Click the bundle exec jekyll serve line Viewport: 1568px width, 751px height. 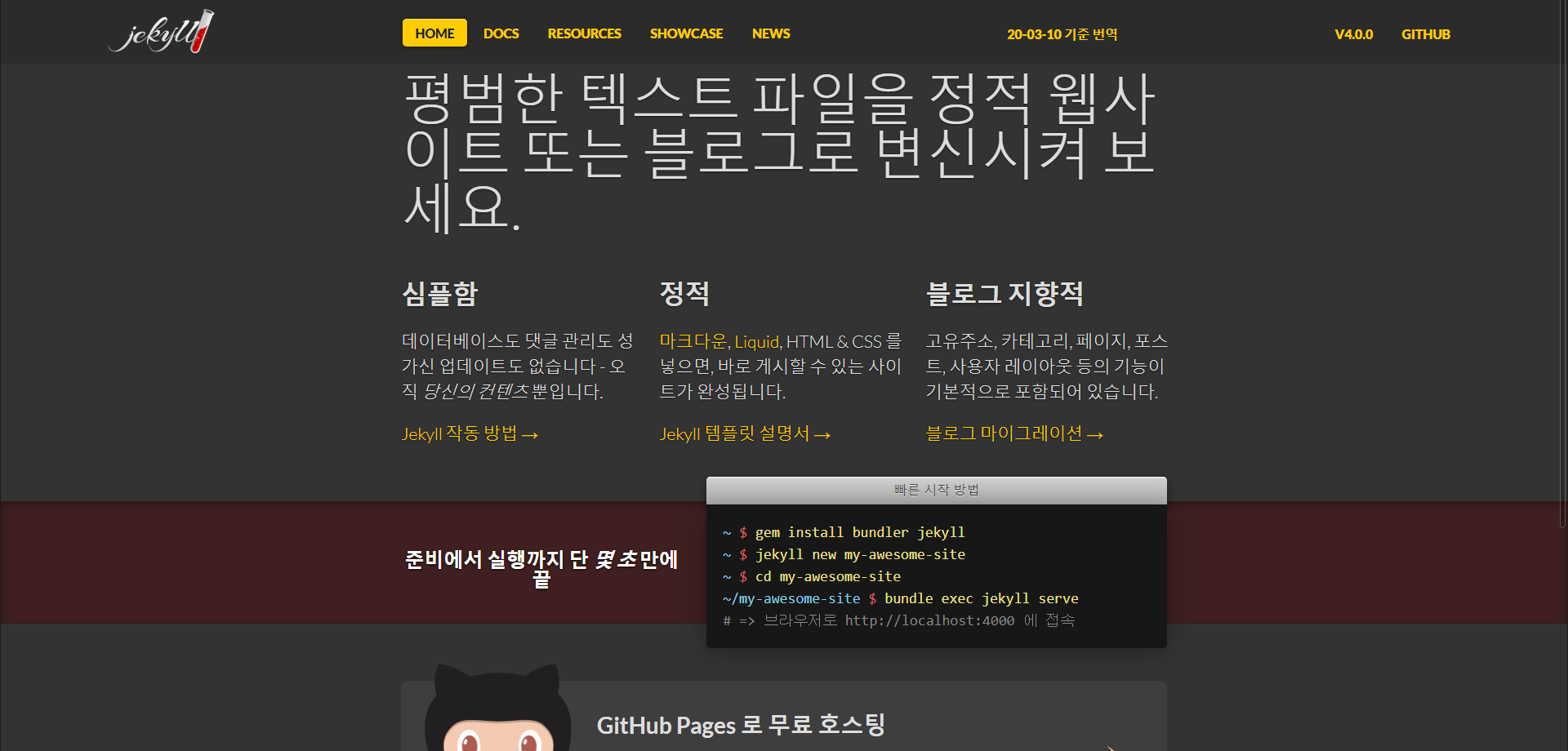900,598
